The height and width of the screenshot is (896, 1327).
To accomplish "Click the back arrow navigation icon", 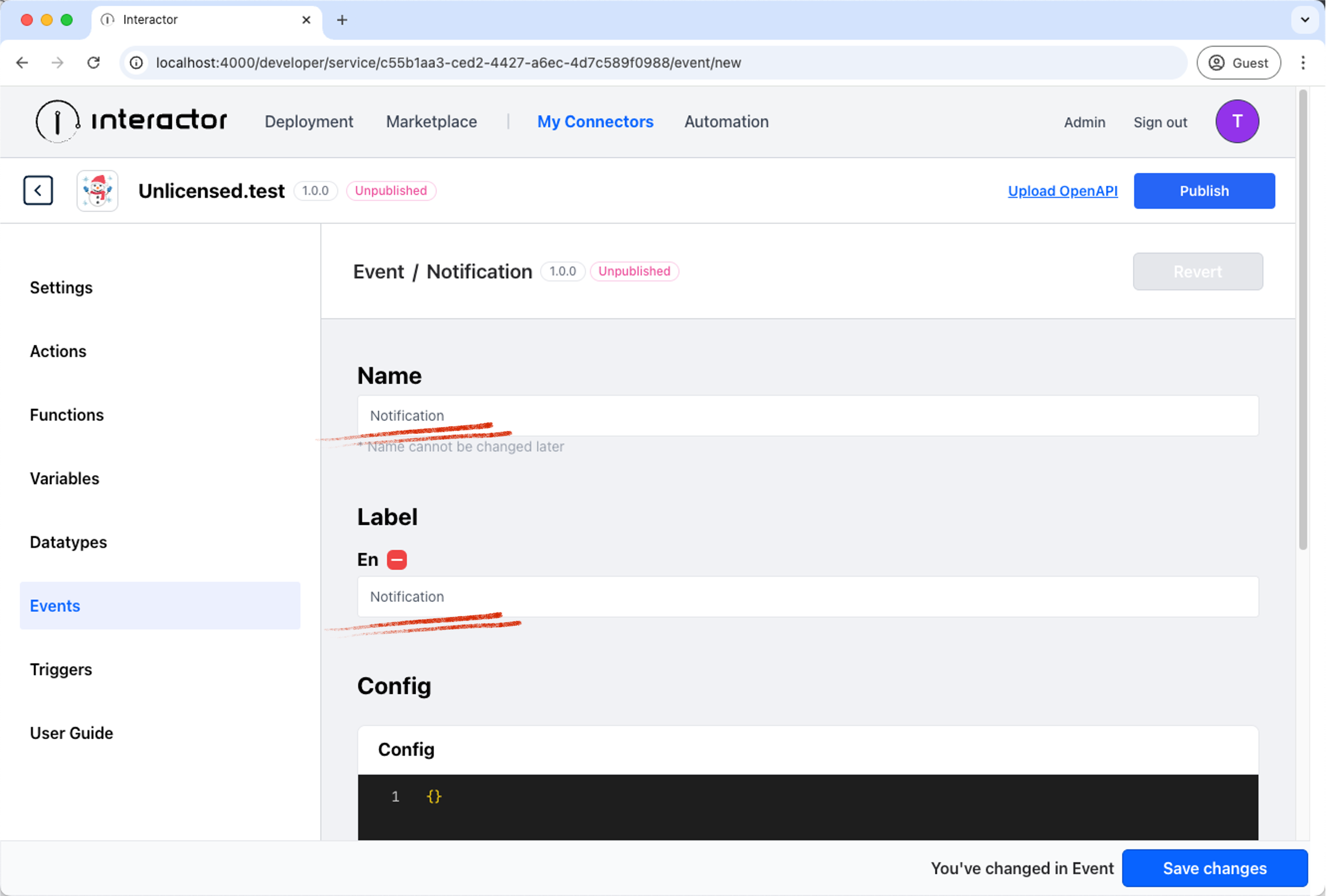I will [x=38, y=191].
